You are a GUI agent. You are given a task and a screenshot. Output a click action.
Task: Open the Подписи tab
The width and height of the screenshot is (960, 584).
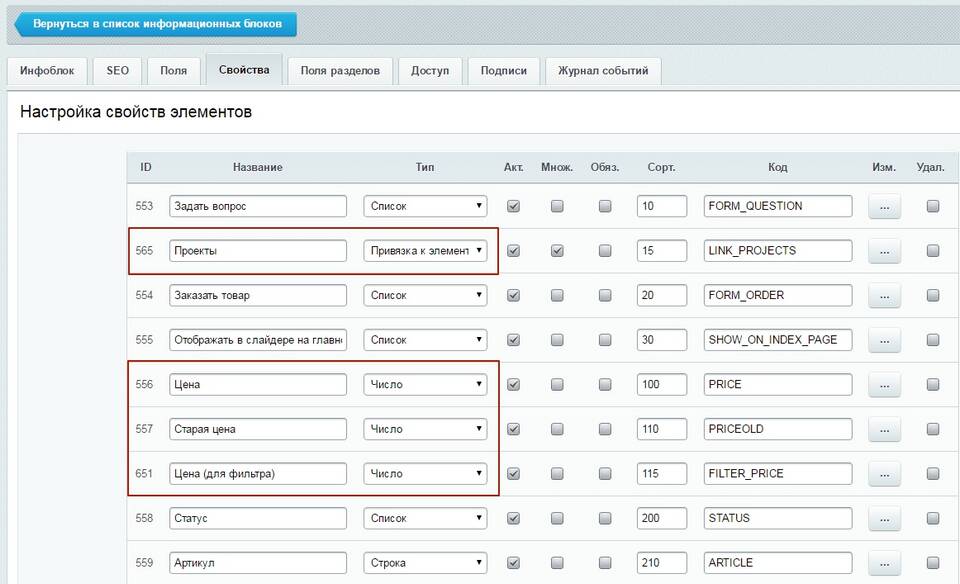pyautogui.click(x=504, y=71)
